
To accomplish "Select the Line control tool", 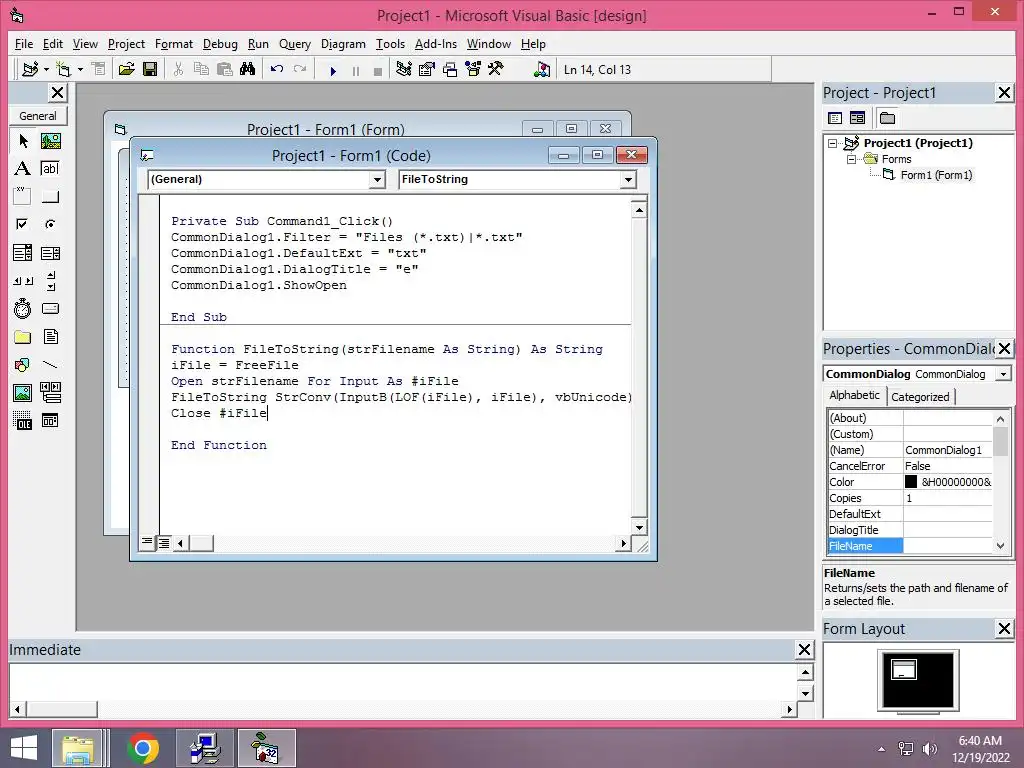I will 50,364.
